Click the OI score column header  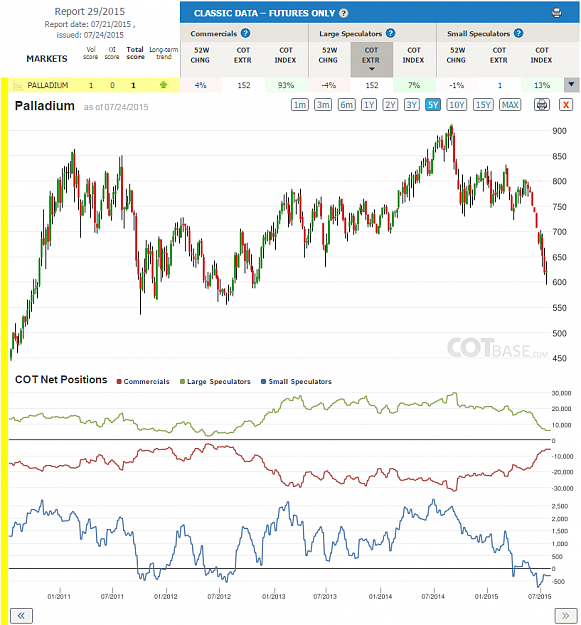coord(112,53)
